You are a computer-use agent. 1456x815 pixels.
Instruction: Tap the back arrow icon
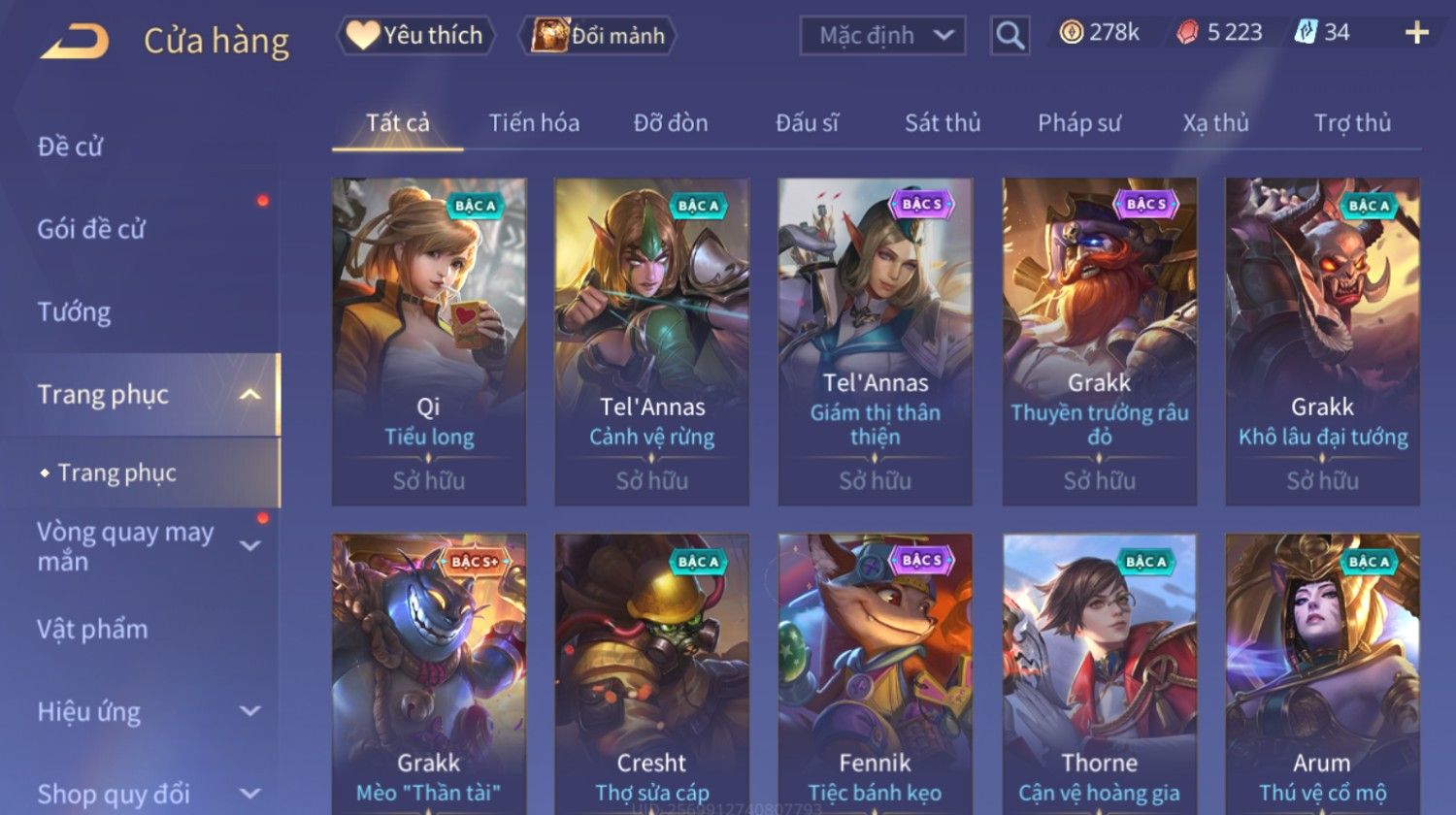point(75,42)
